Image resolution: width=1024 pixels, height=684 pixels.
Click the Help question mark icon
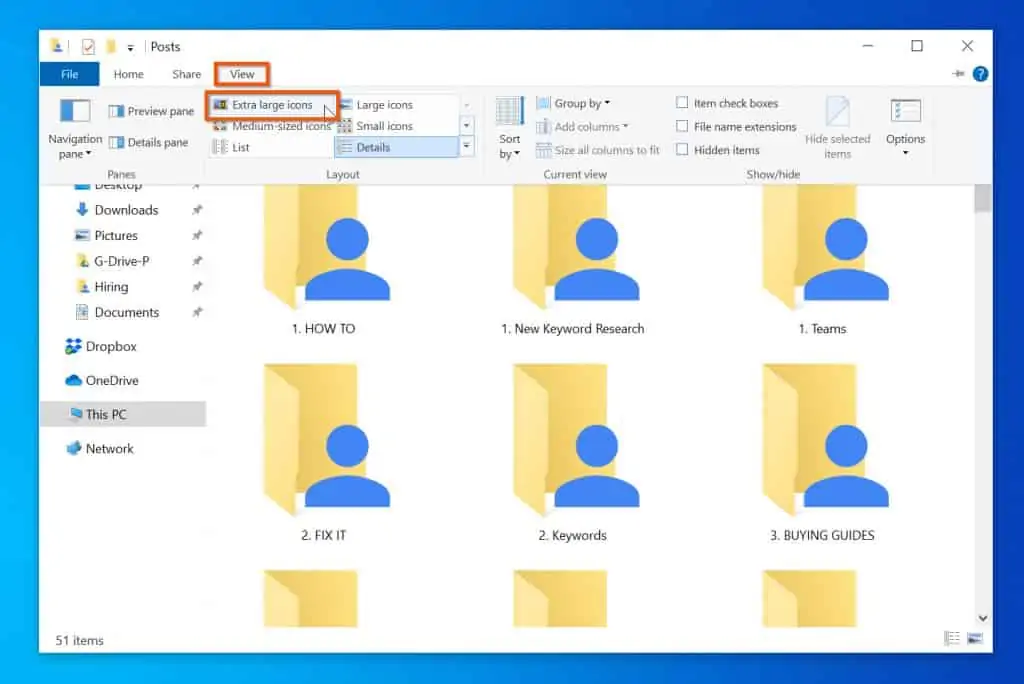click(x=980, y=74)
